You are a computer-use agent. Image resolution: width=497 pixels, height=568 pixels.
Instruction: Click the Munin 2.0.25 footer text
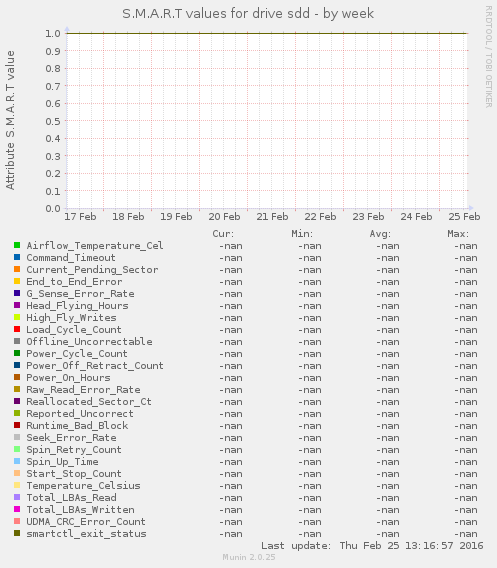coord(249,557)
